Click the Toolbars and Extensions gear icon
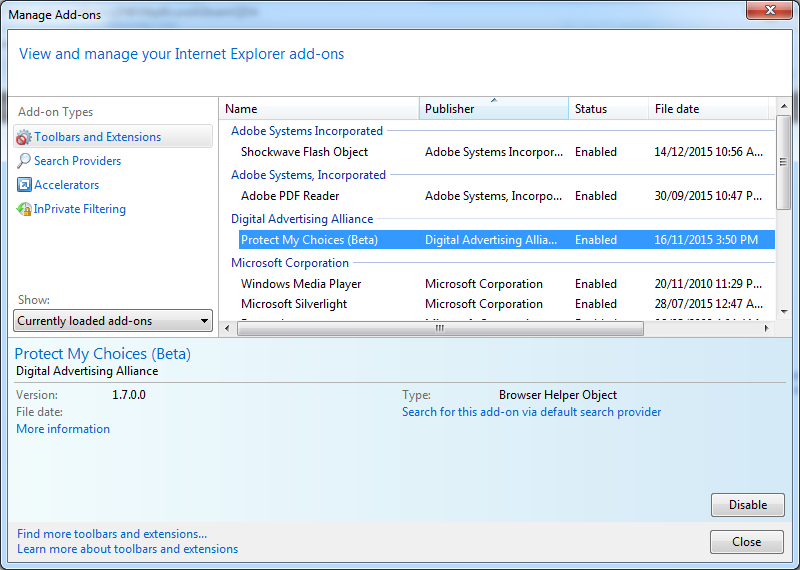Screen dimensions: 800x570 pos(24,137)
